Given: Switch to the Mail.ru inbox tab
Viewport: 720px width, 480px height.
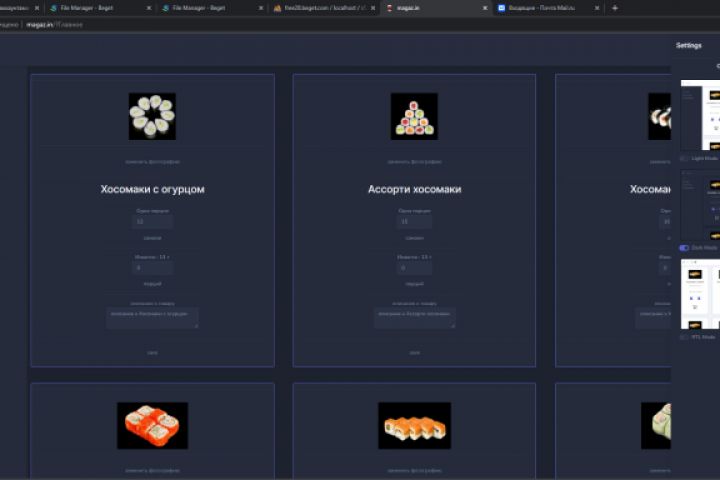Looking at the screenshot, I should [x=547, y=8].
